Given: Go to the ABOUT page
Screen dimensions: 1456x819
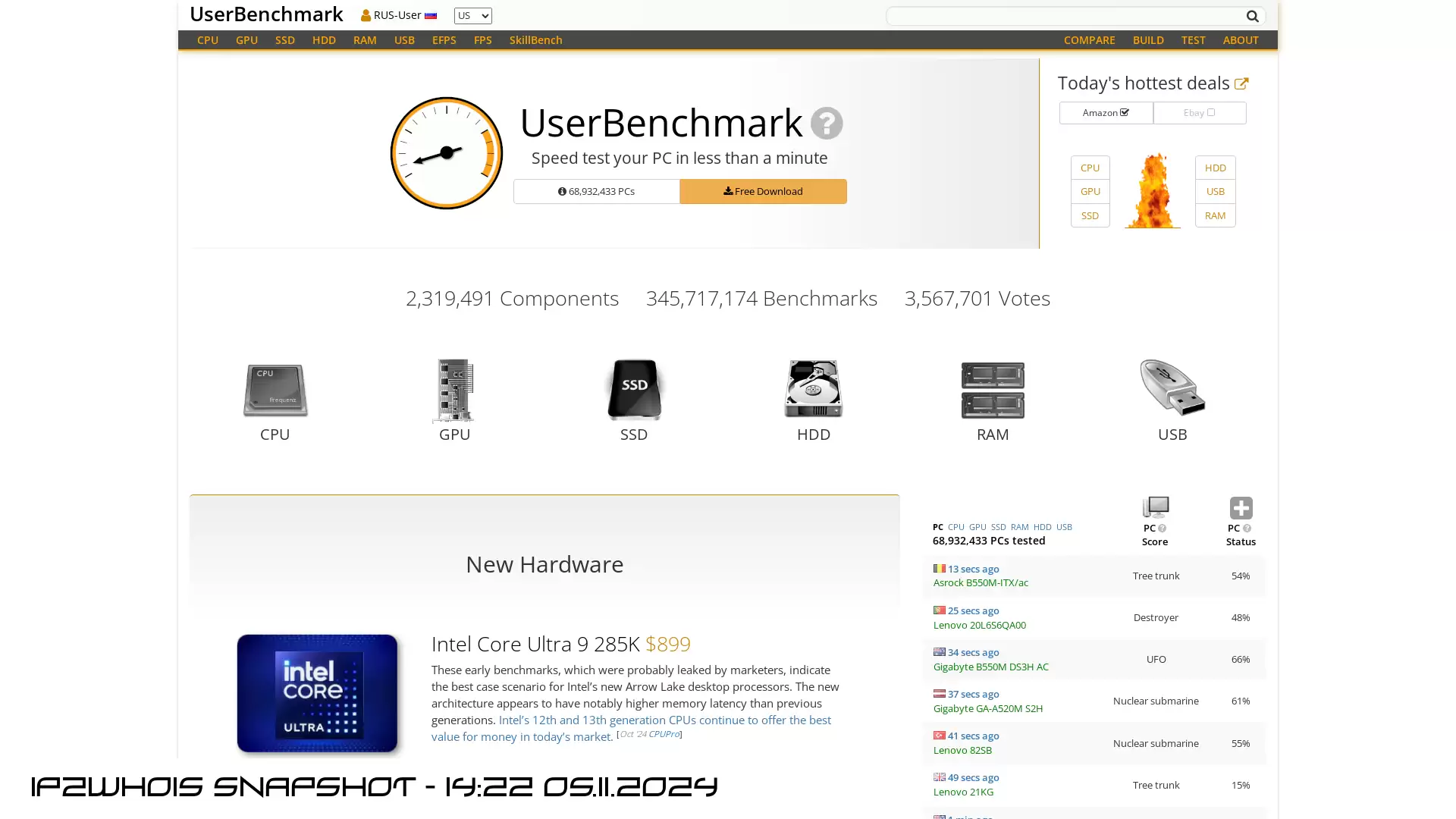Looking at the screenshot, I should pos(1241,40).
